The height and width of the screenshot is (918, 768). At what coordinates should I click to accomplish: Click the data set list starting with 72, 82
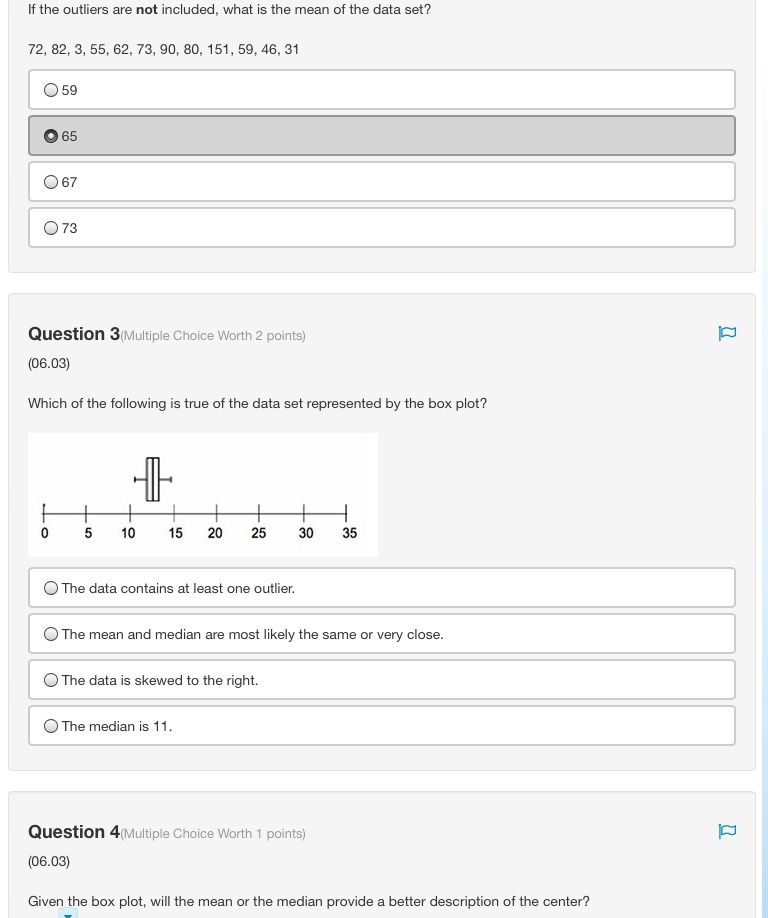164,49
